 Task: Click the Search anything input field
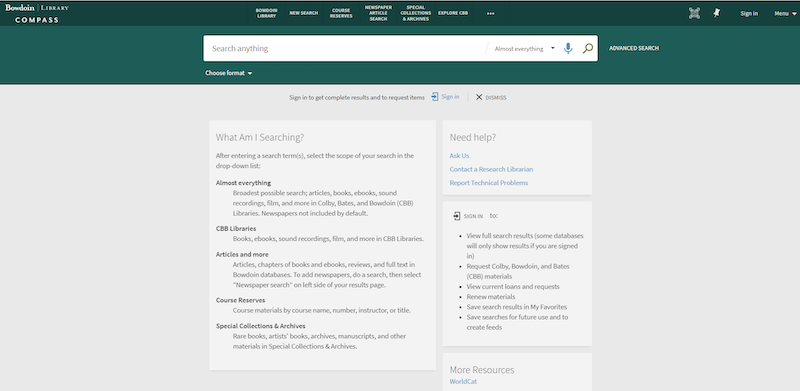344,48
